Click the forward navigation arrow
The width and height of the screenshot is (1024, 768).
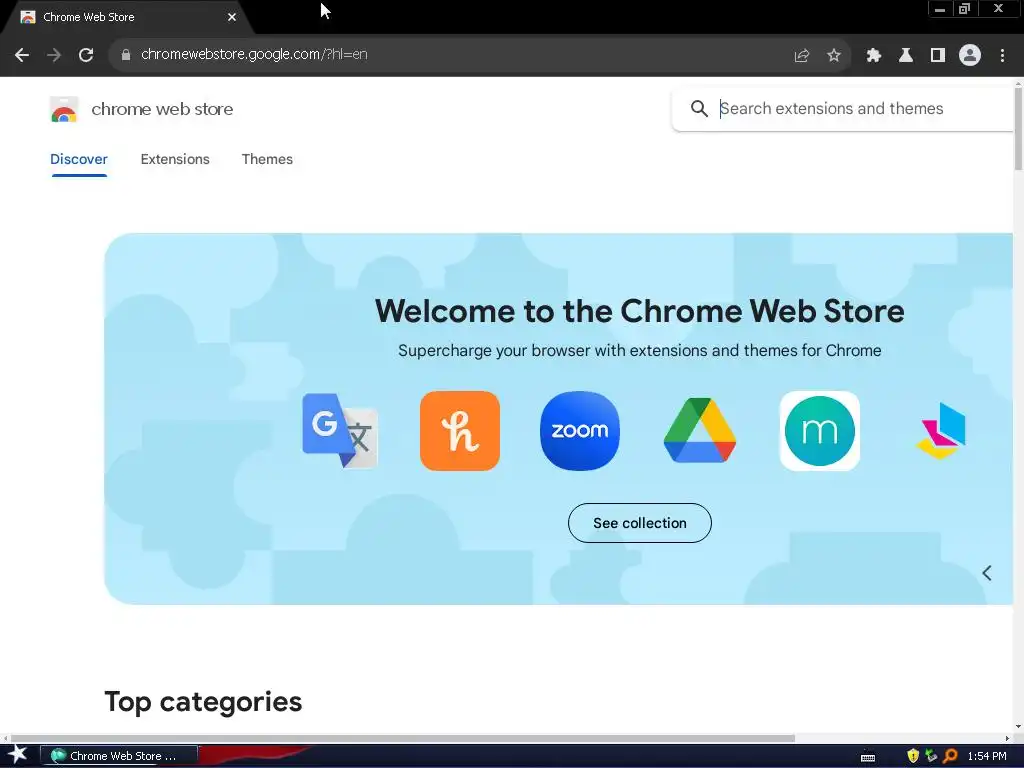[54, 55]
